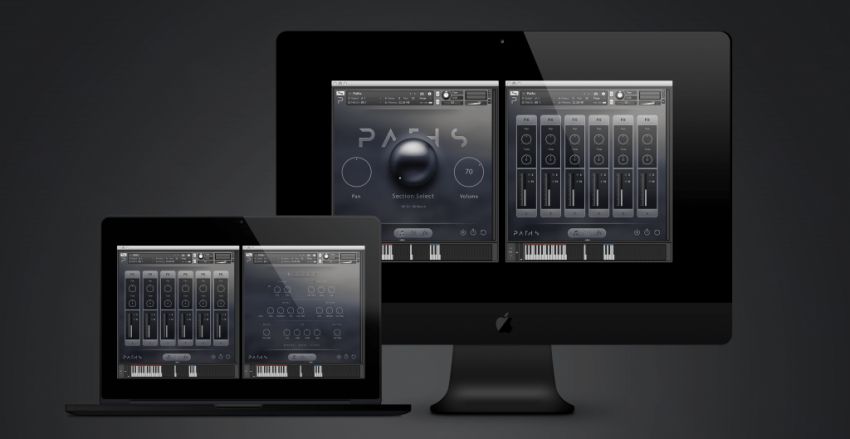Click bottom button of second channel in iMac mixer

click(550, 214)
